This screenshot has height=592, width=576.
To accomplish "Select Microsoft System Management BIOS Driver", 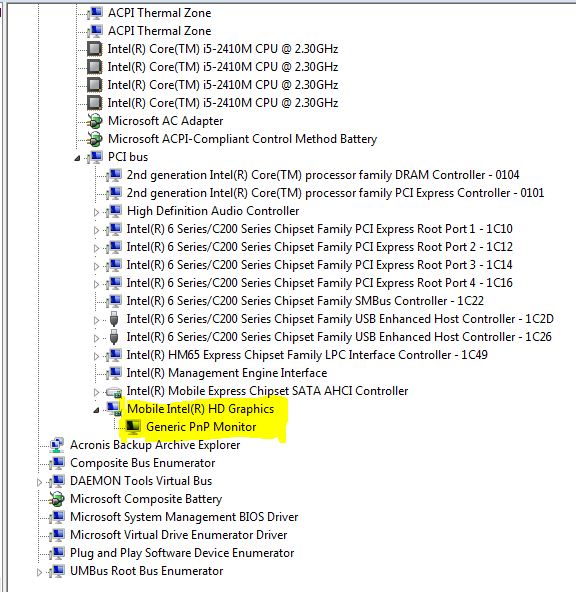I will (x=184, y=517).
